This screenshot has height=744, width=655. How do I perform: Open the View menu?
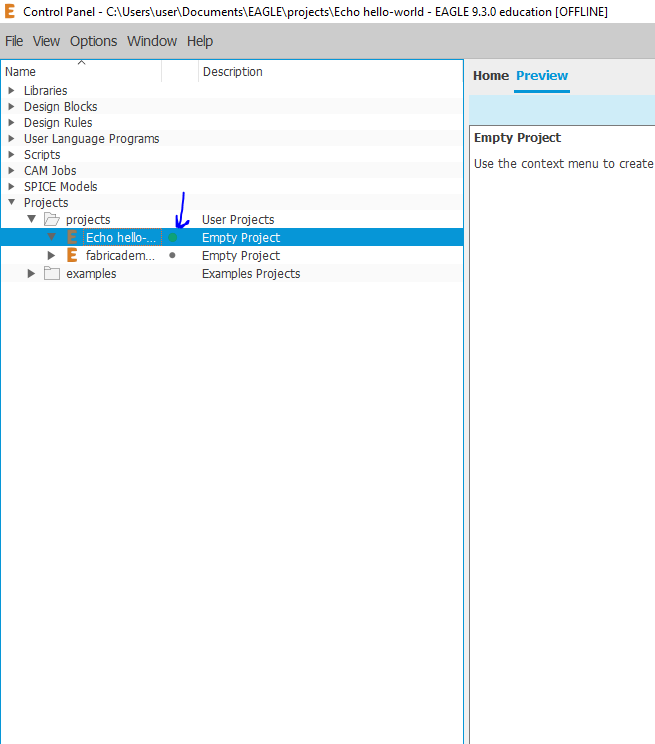[46, 41]
